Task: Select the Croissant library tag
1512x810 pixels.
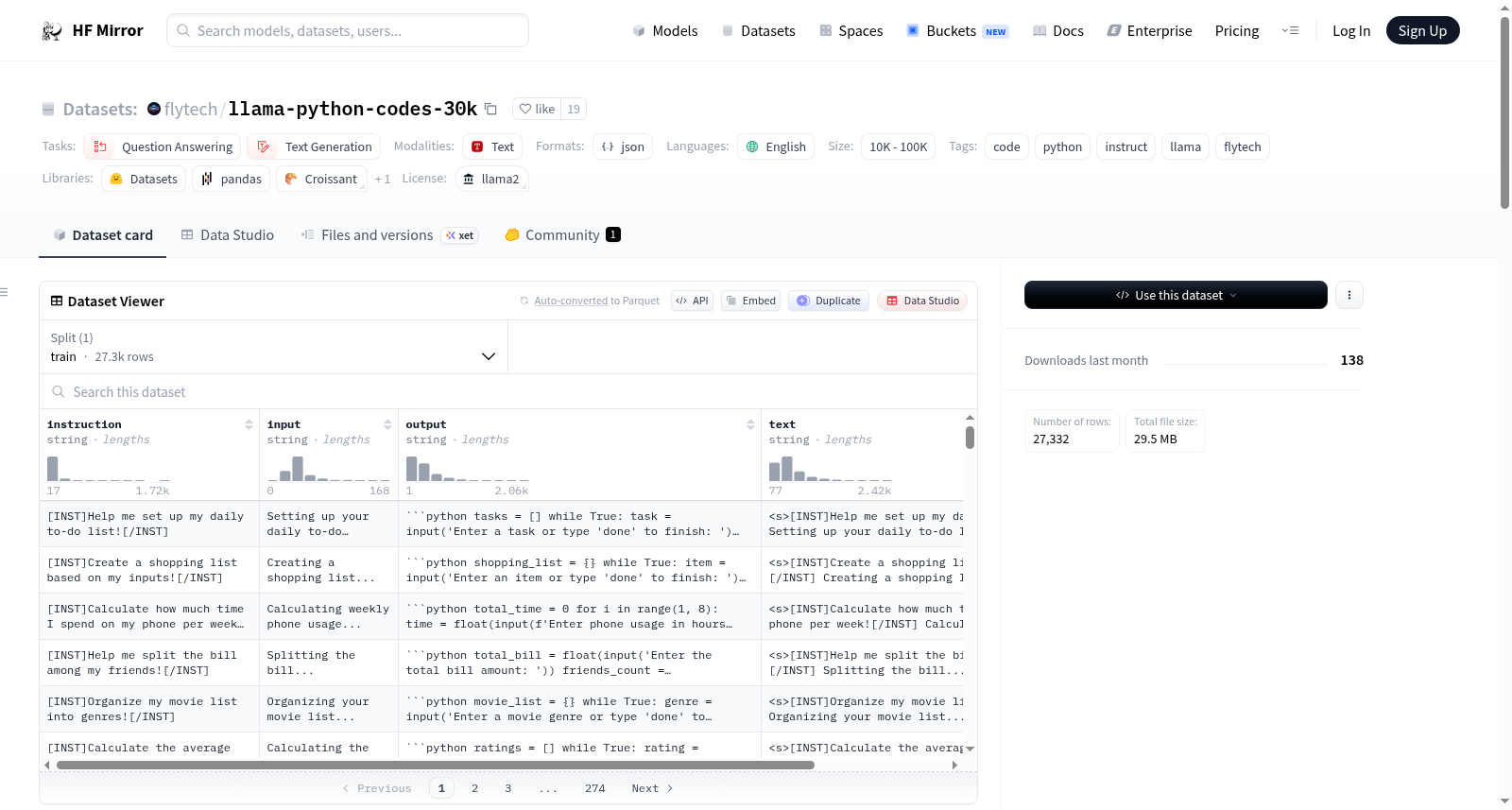Action: coord(320,179)
